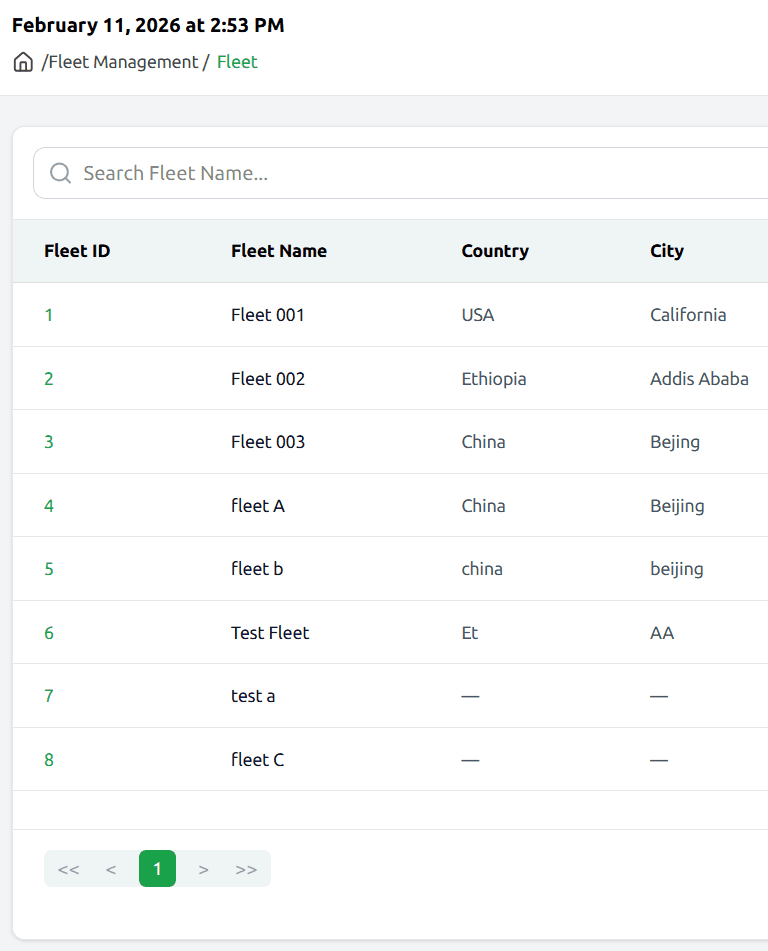
Task: Select the Test Fleet row
Action: point(270,633)
